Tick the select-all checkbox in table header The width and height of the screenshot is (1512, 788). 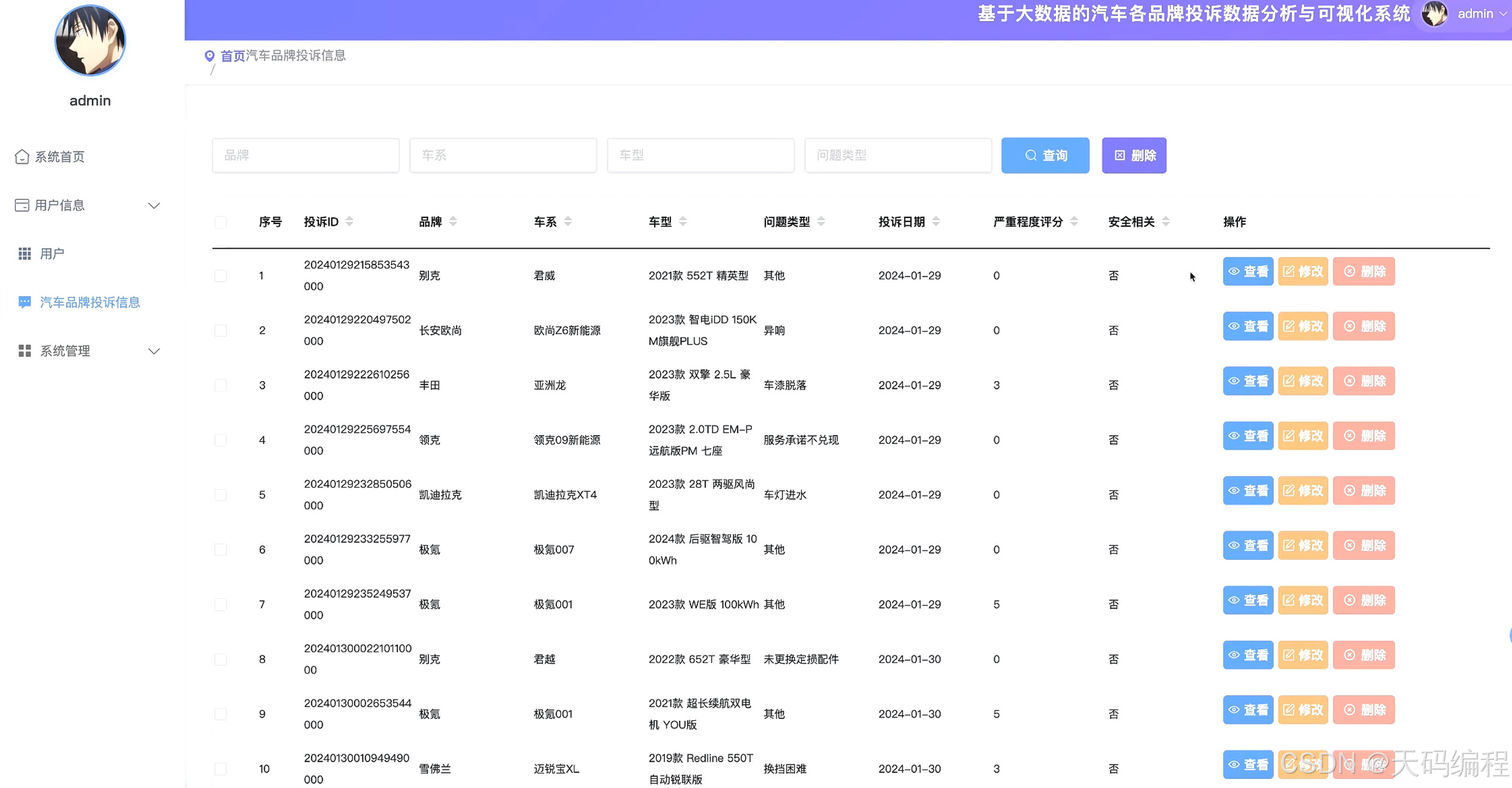221,222
